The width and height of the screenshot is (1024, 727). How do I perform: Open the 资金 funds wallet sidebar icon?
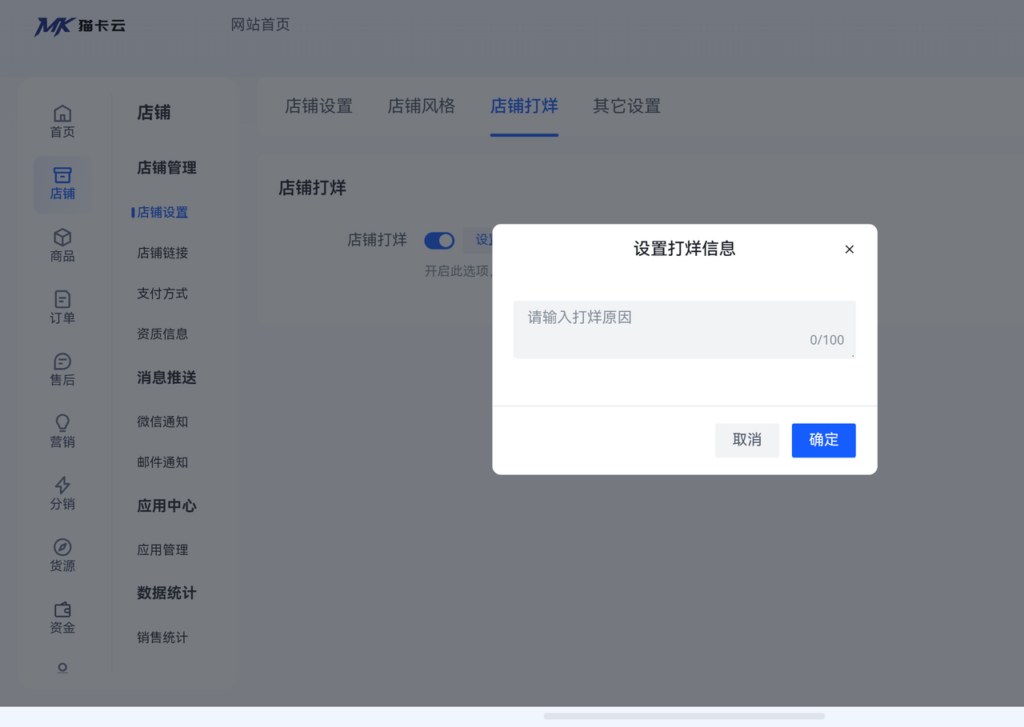pos(62,618)
